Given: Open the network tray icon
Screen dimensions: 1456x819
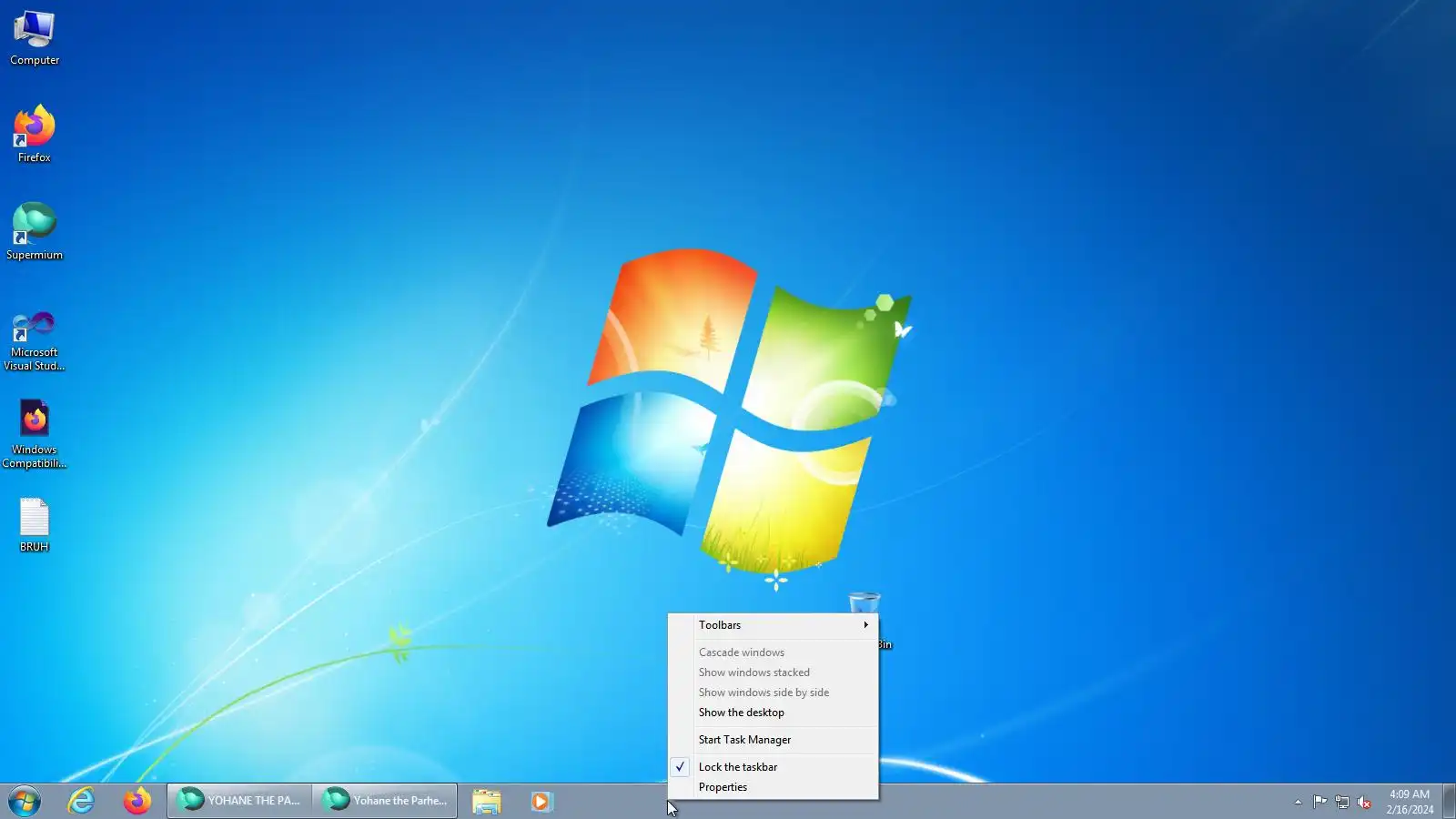Looking at the screenshot, I should point(1342,802).
